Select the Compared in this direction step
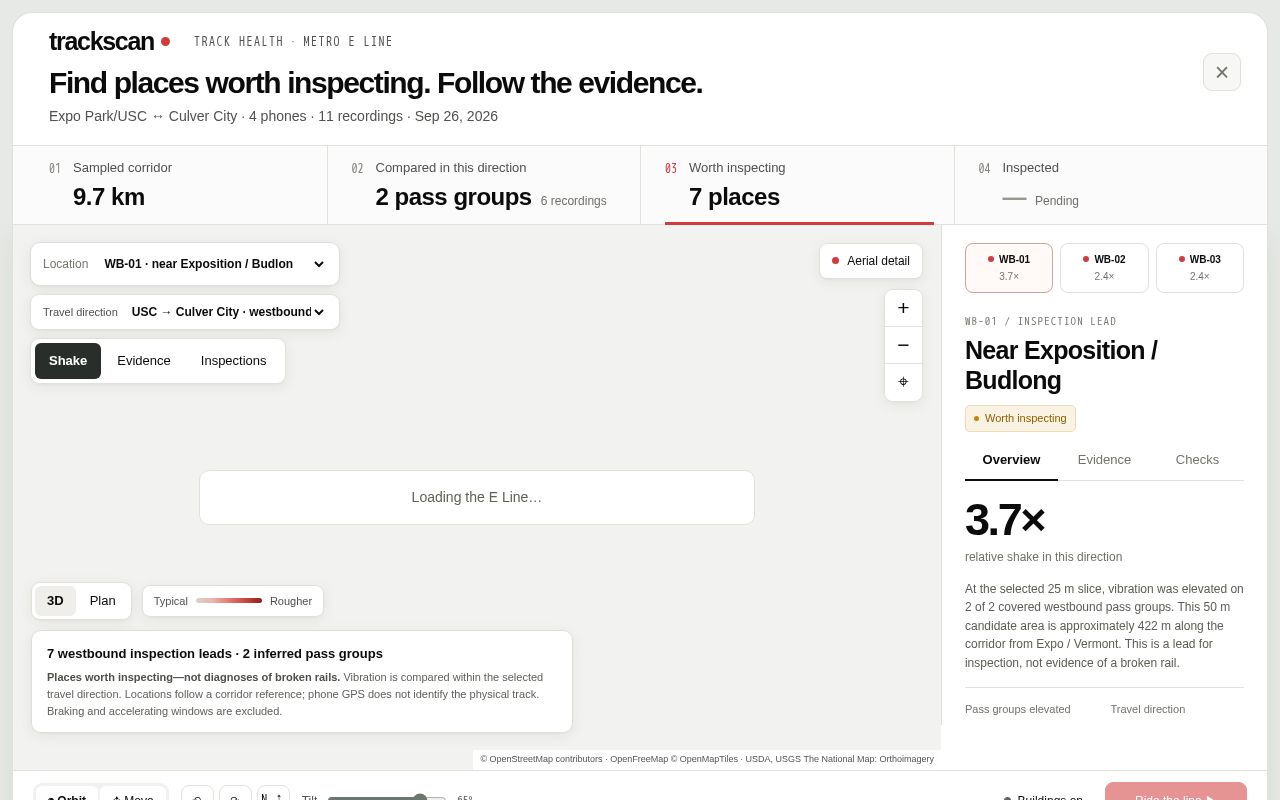The width and height of the screenshot is (1280, 800). click(x=484, y=185)
